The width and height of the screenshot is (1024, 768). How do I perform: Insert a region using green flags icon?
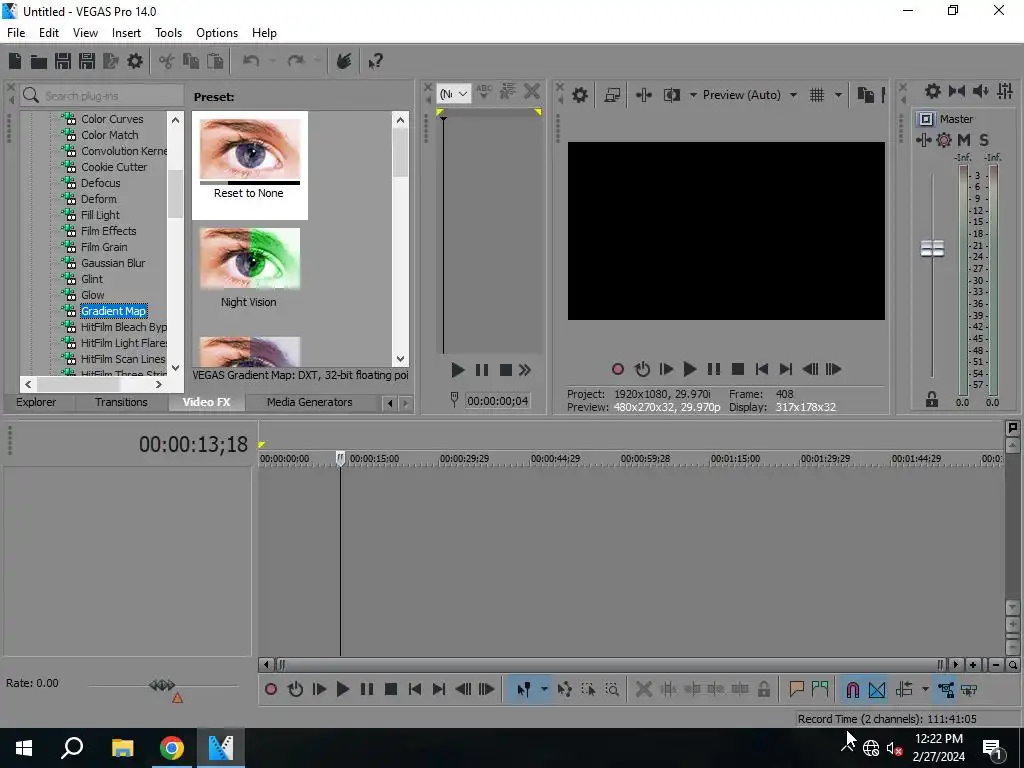(820, 690)
